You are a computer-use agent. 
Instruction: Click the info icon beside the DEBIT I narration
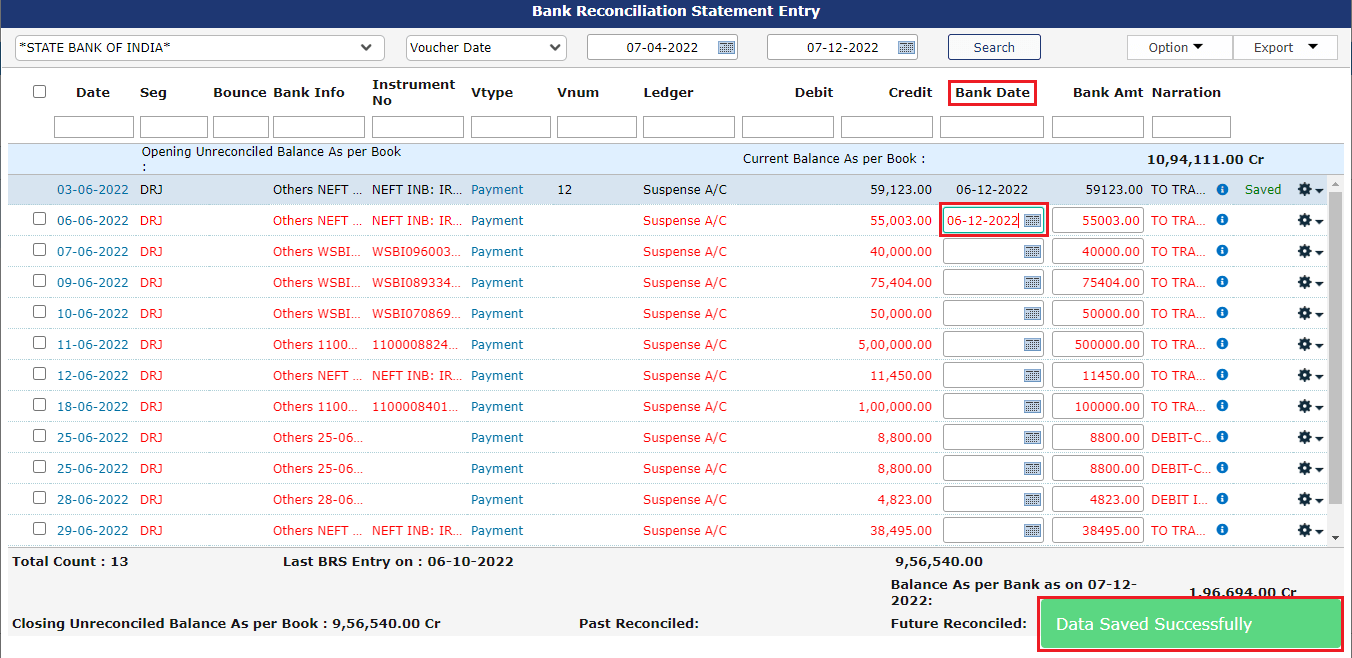pos(1221,499)
